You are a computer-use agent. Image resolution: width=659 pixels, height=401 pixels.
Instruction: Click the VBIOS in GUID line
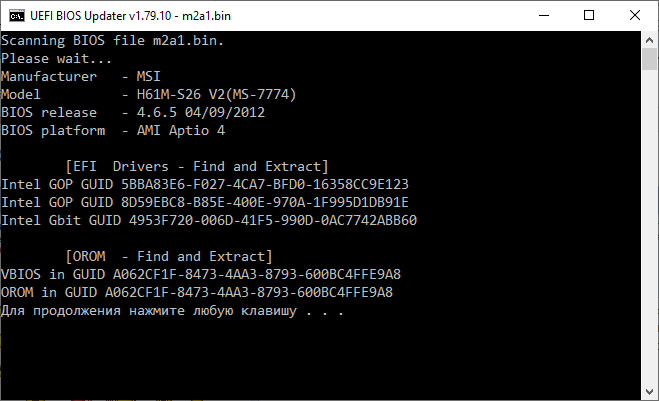click(201, 275)
